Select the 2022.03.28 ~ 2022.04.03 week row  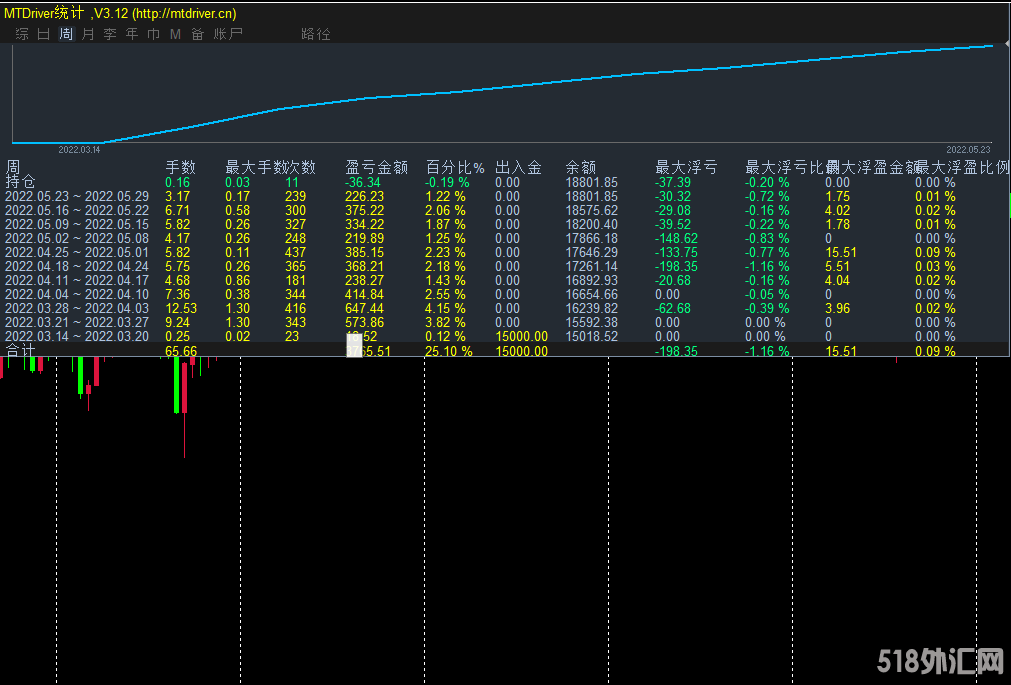(x=77, y=309)
